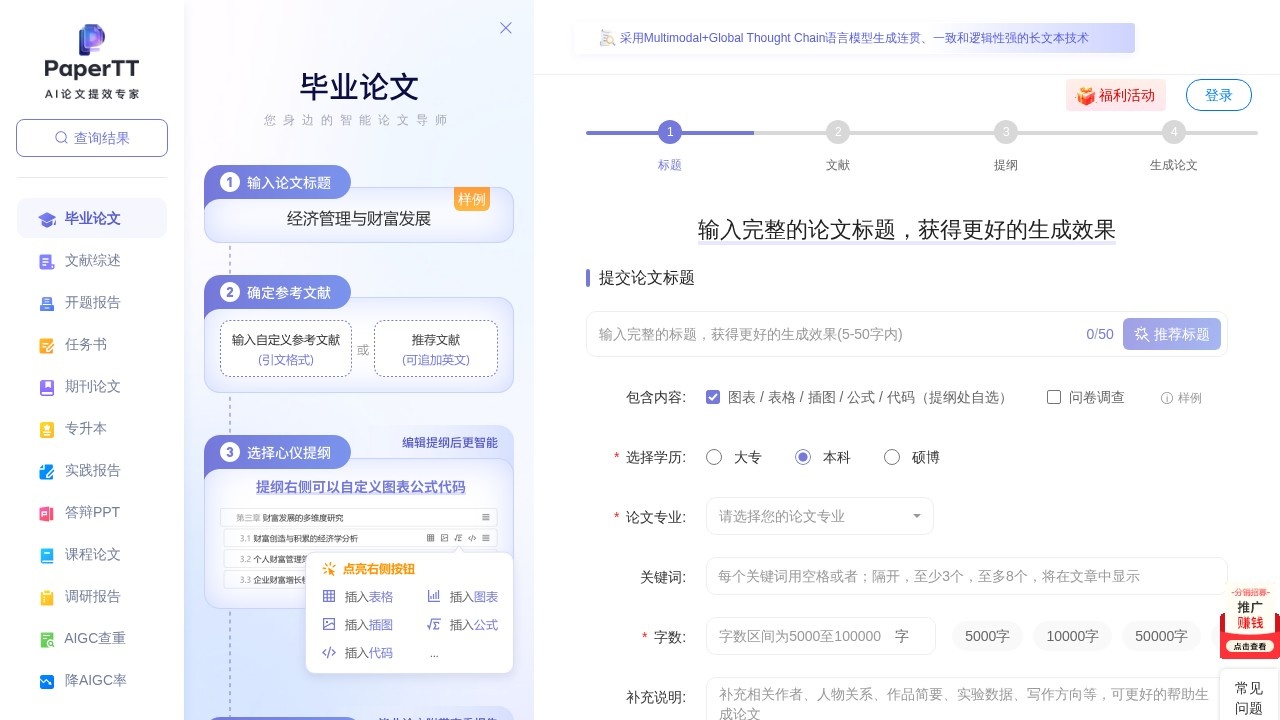Select the 10000字 word count preset
Viewport: 1280px width, 720px height.
pyautogui.click(x=1072, y=636)
